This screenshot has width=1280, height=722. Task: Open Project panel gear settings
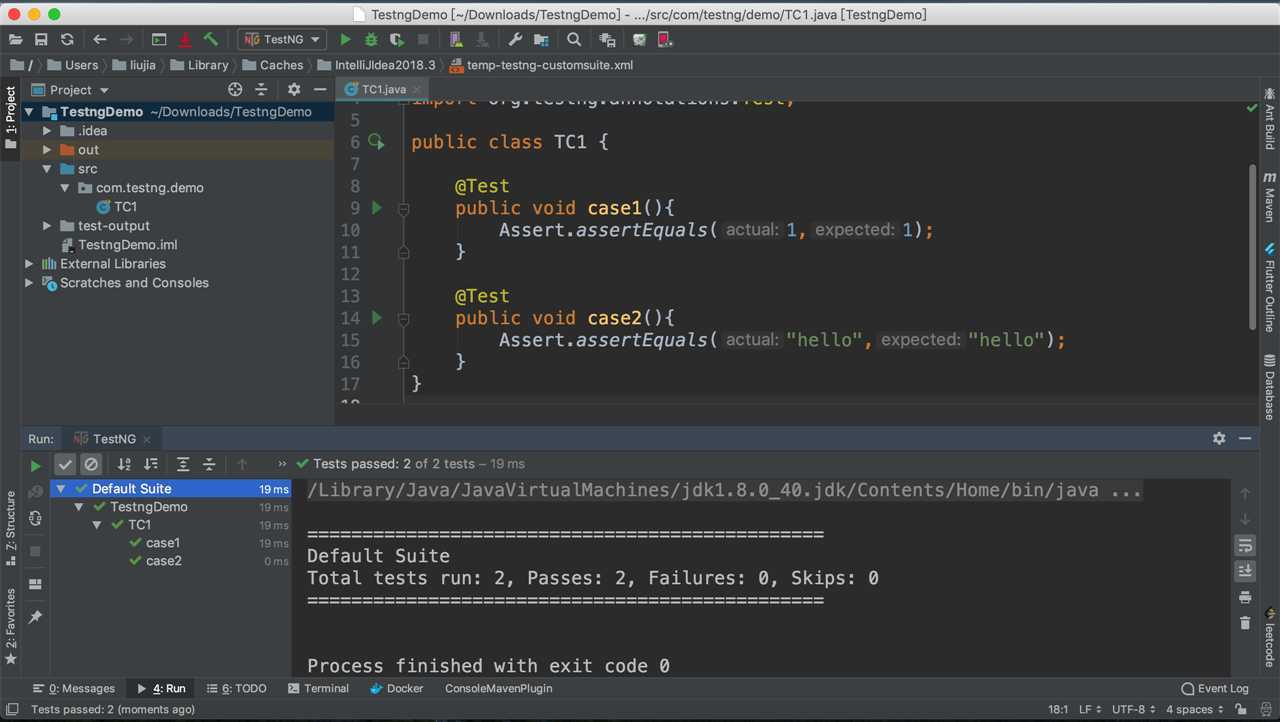(294, 89)
